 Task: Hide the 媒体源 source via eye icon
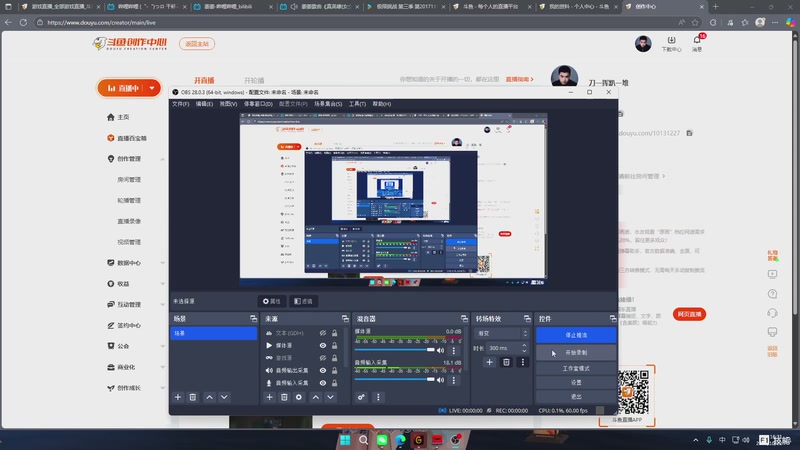pyautogui.click(x=323, y=345)
